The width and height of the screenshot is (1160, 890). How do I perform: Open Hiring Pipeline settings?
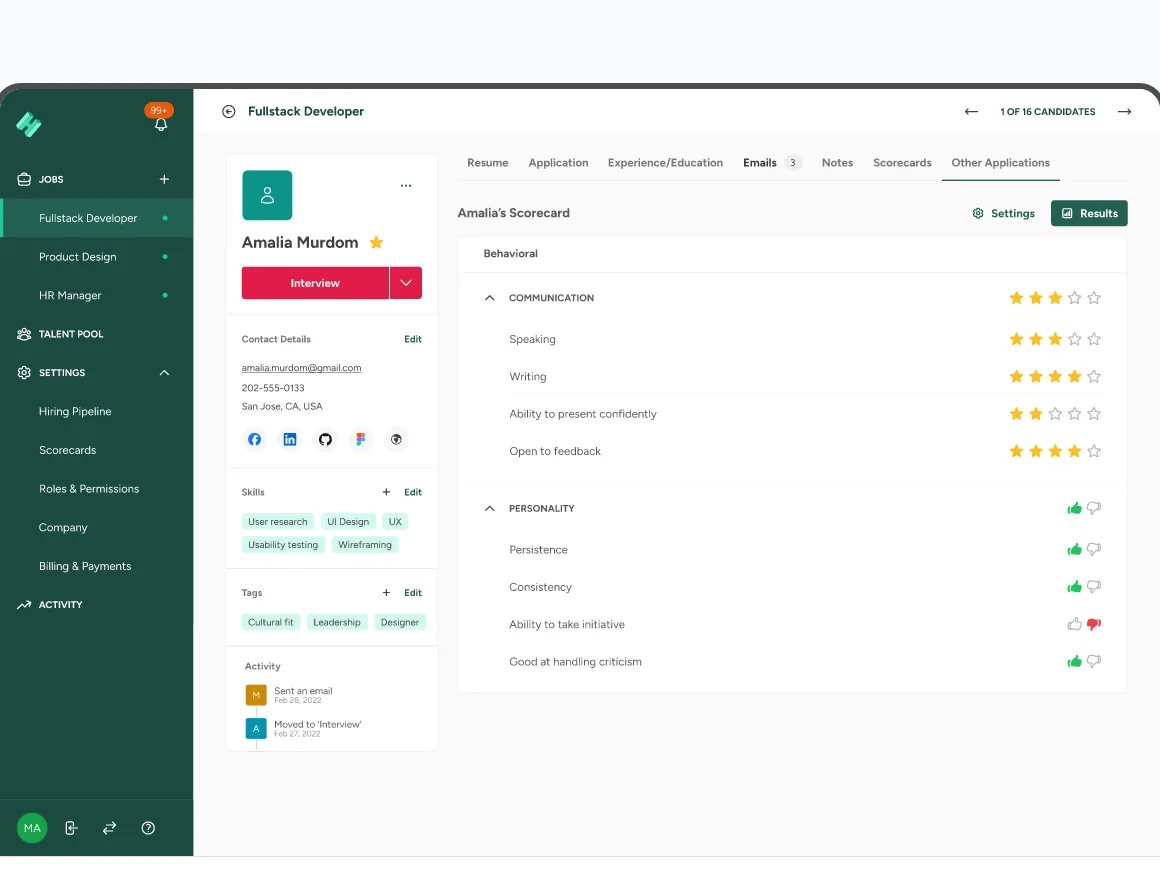click(x=75, y=411)
